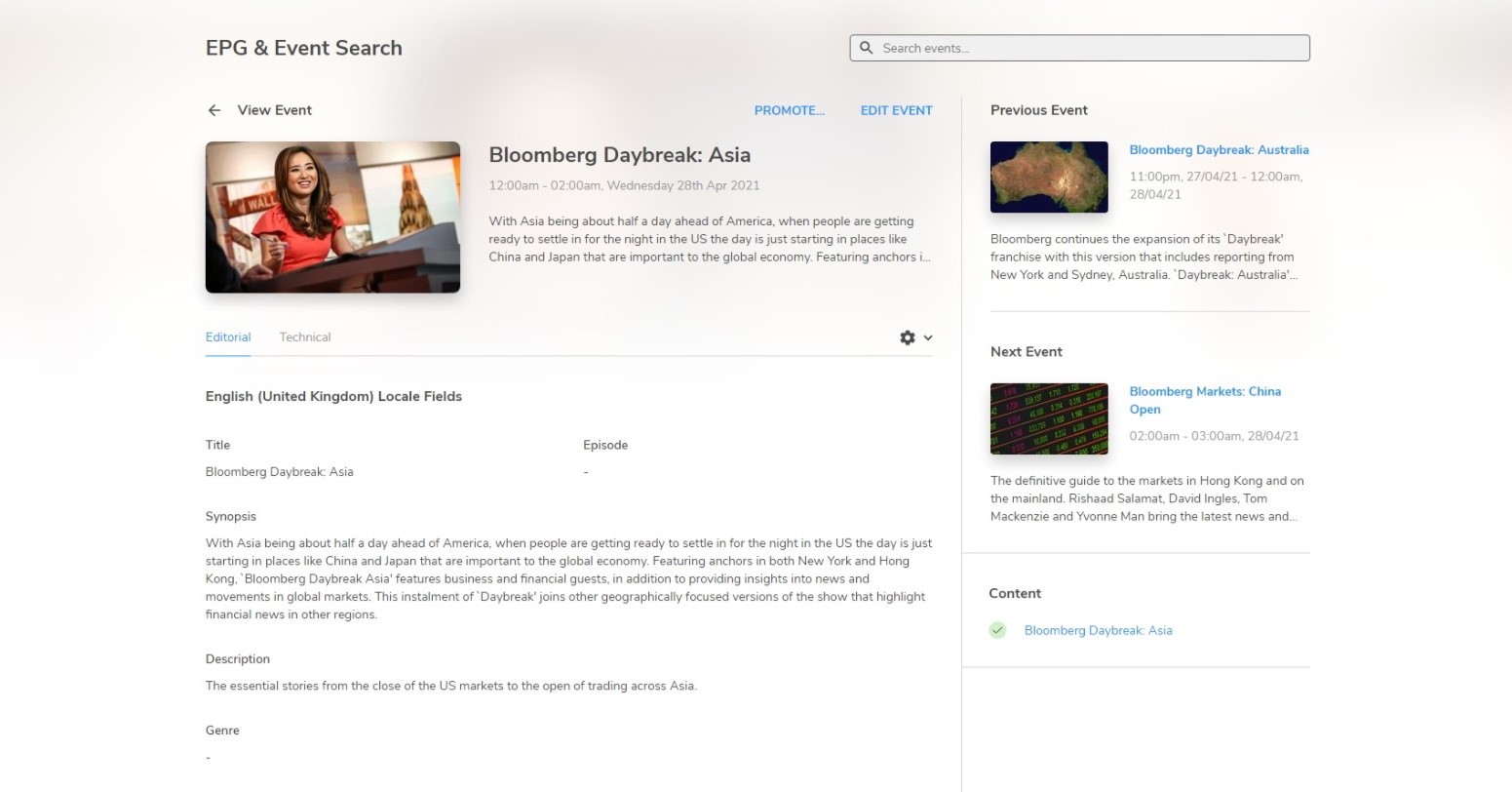Expand the chevron next to the gear

[928, 337]
